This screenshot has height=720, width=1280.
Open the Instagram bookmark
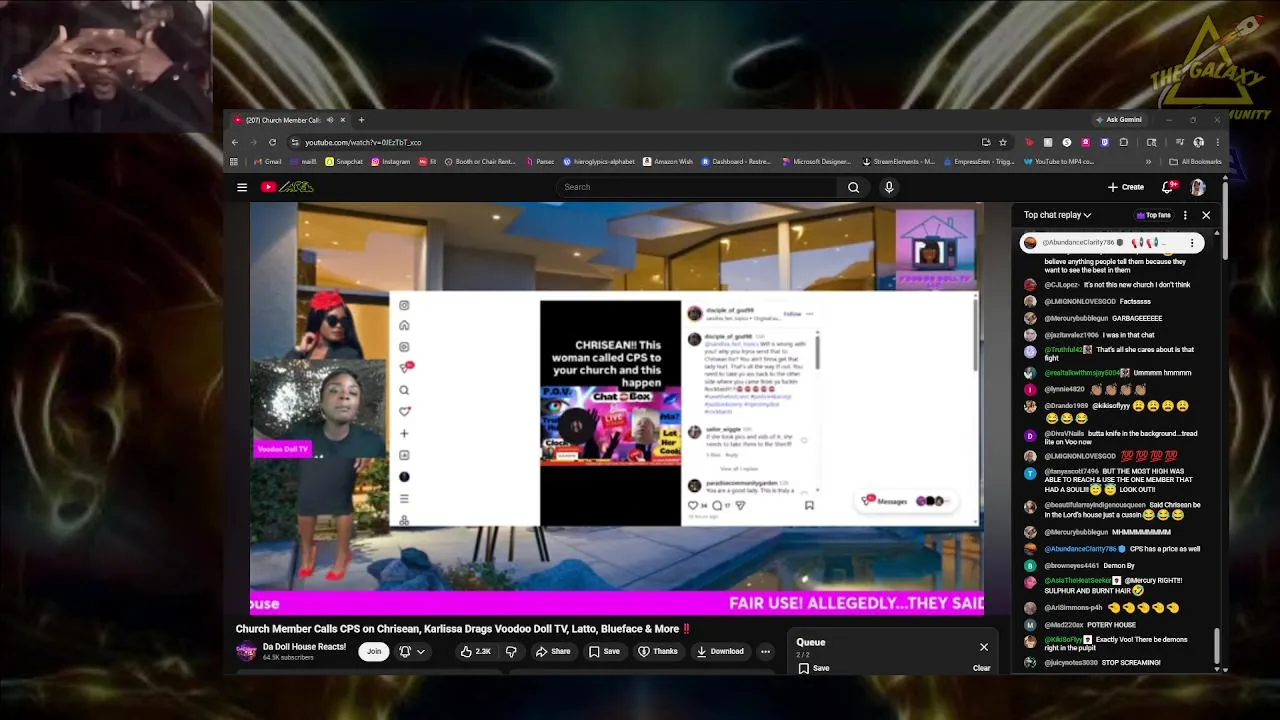click(x=391, y=161)
